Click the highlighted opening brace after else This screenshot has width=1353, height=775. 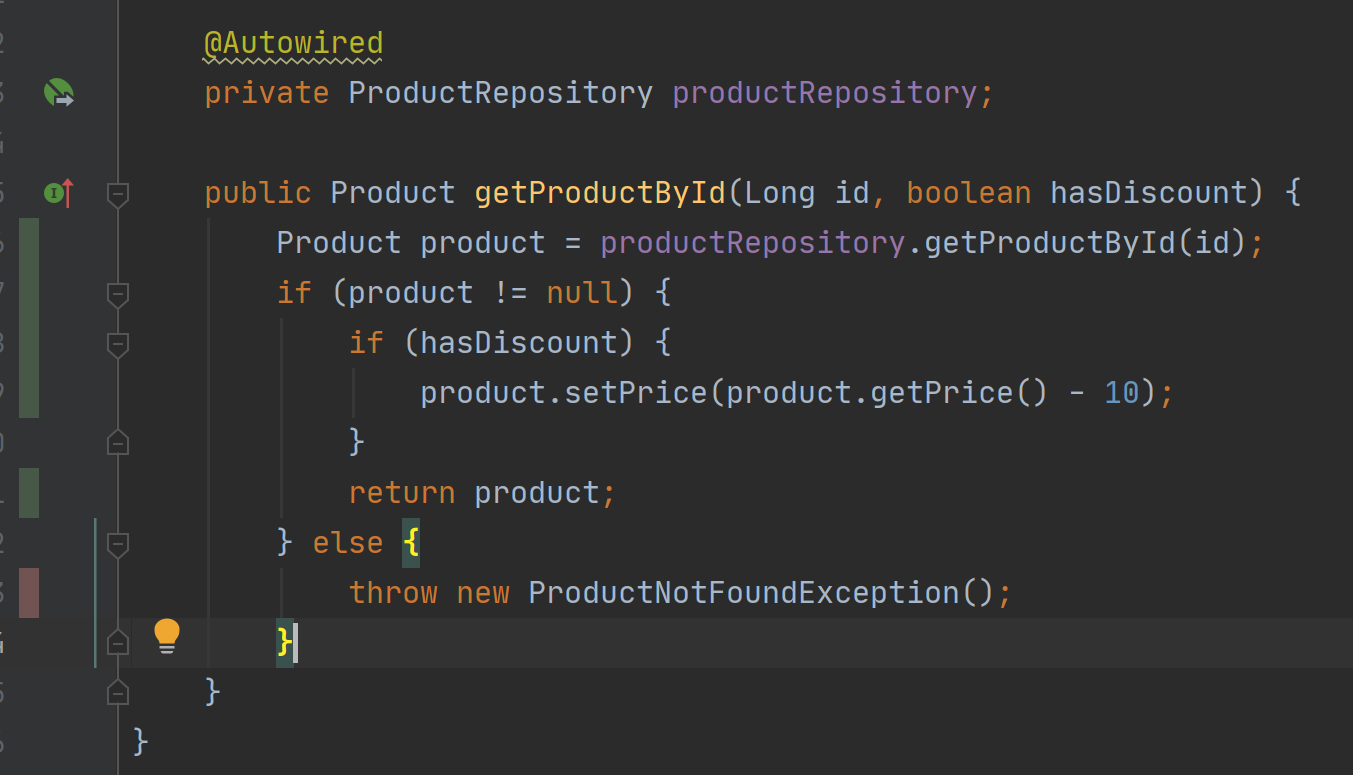411,543
